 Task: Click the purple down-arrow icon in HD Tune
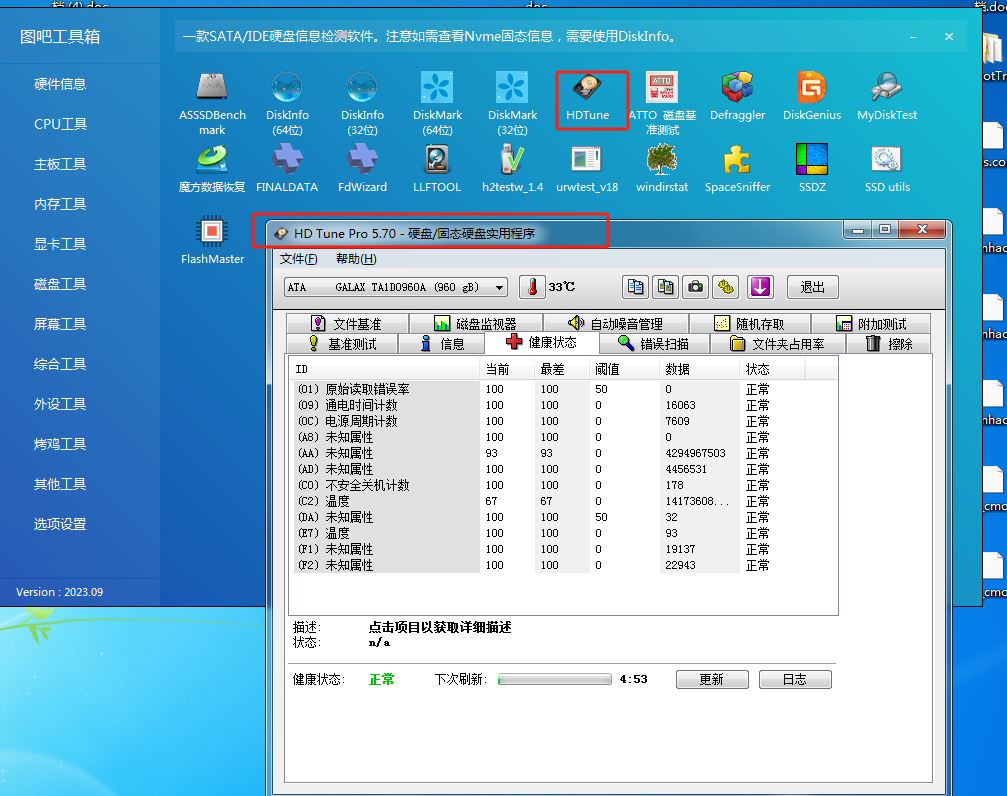pos(760,287)
